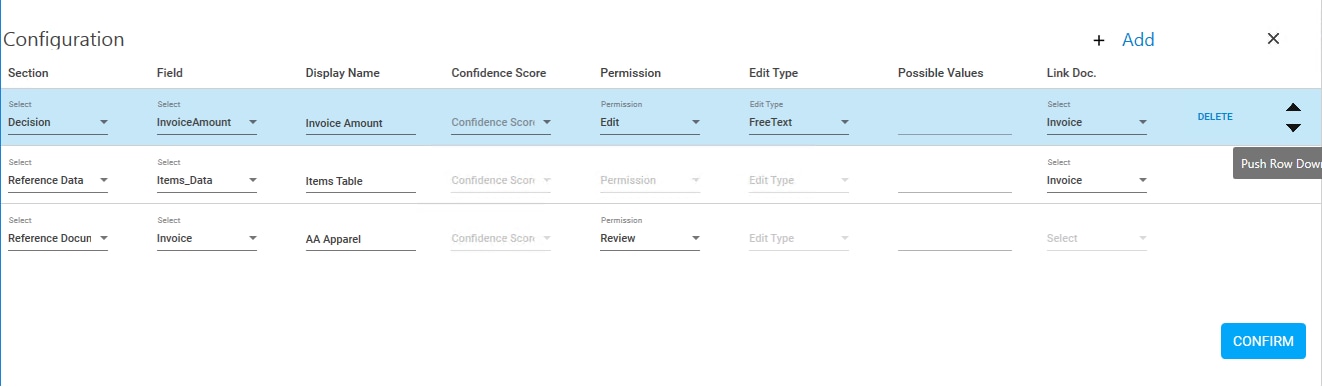The image size is (1322, 387).
Task: Open the Decision section dropdown
Action: point(58,122)
